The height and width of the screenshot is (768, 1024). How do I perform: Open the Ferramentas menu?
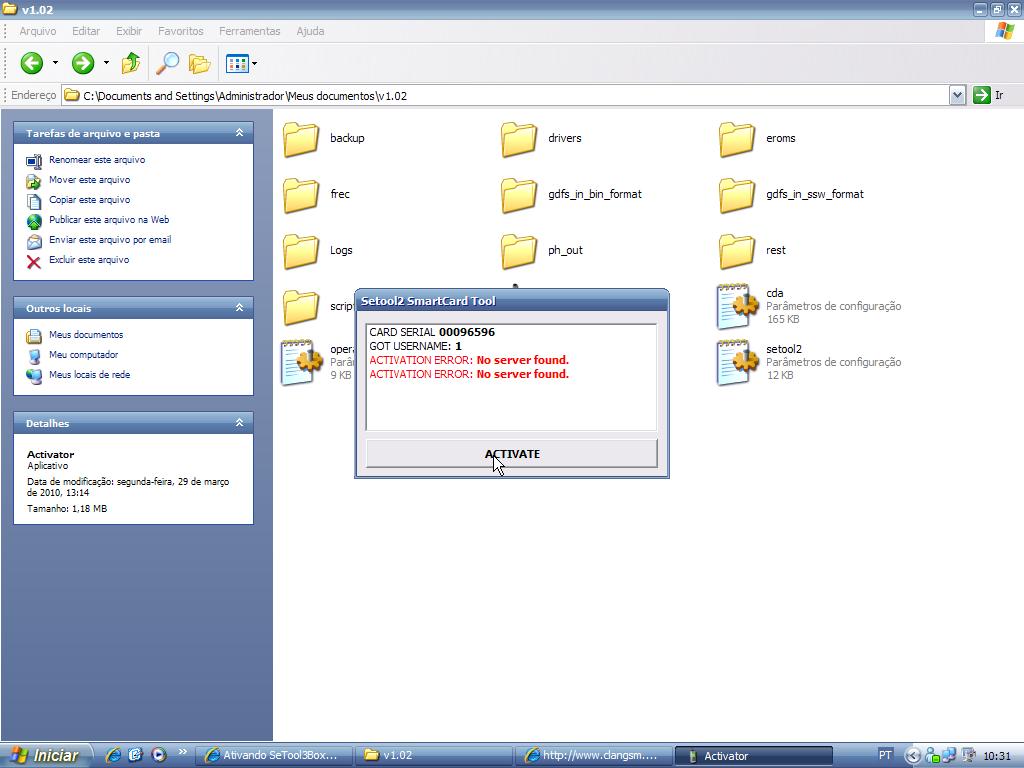[x=249, y=31]
